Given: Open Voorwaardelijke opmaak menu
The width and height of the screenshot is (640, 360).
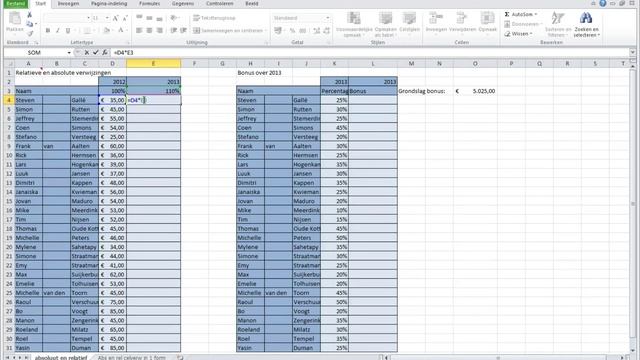Looking at the screenshot, I should click(354, 24).
